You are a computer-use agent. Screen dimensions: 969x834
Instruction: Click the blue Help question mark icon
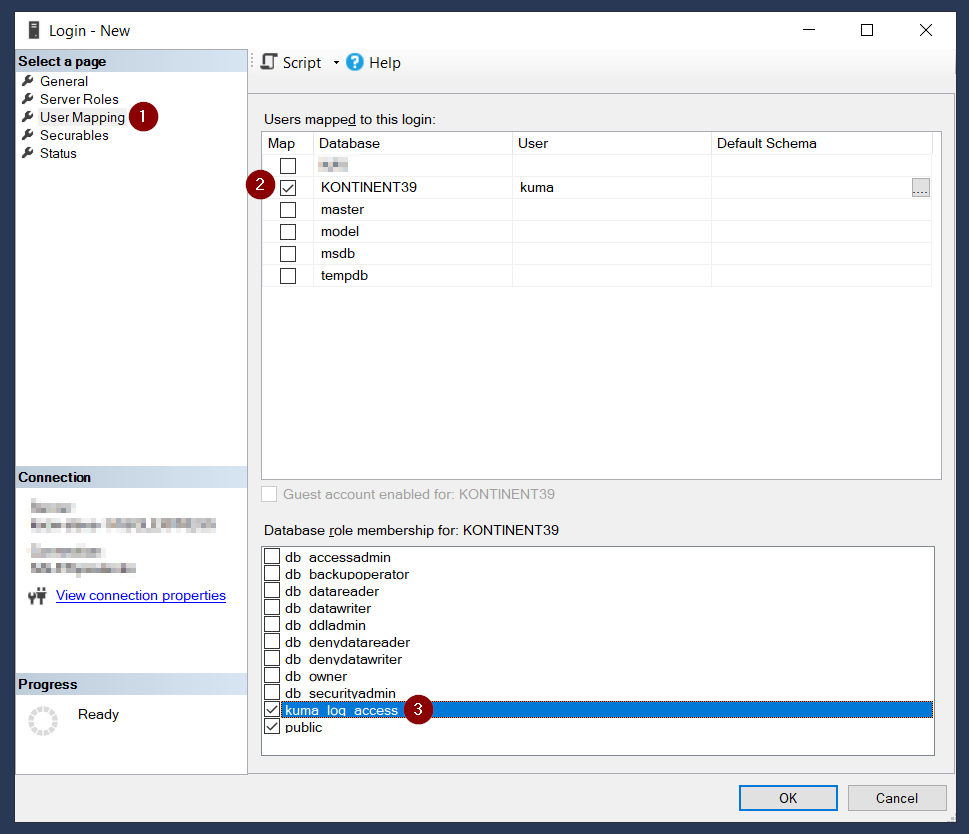[x=355, y=62]
